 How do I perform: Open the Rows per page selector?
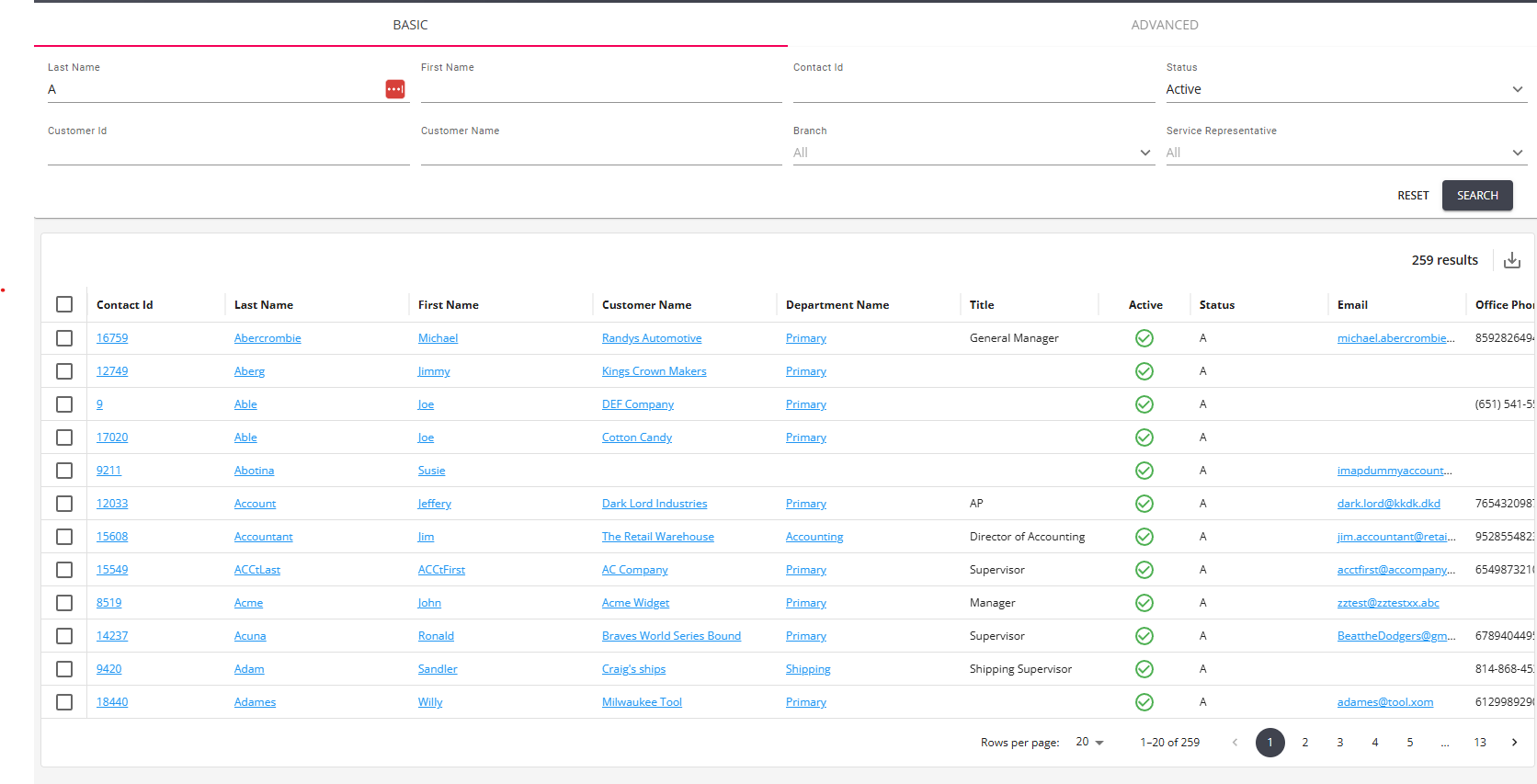[1089, 742]
